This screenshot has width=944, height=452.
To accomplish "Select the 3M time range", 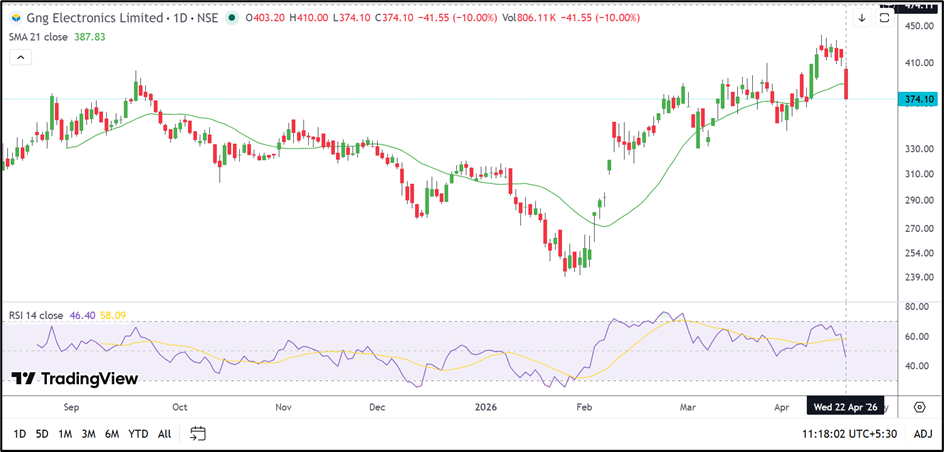I will [89, 434].
